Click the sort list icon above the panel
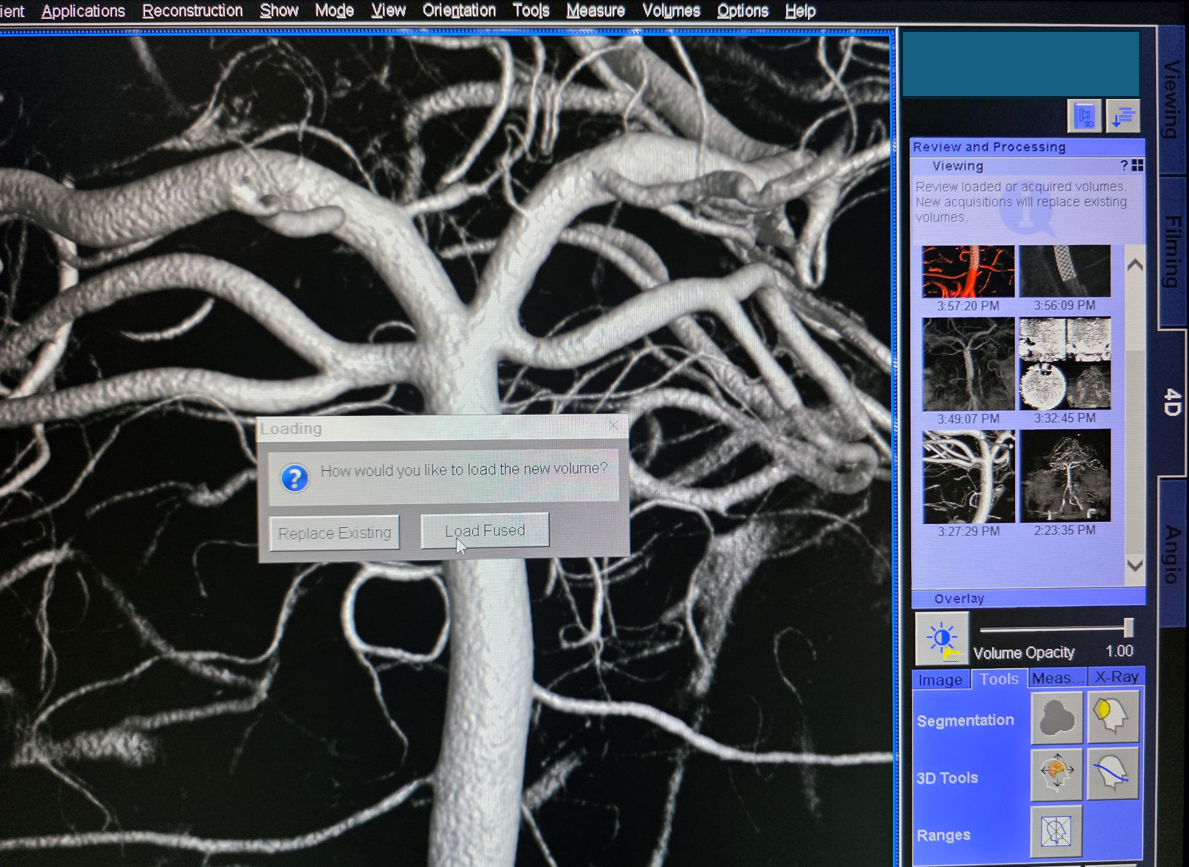1189x867 pixels. (1123, 116)
